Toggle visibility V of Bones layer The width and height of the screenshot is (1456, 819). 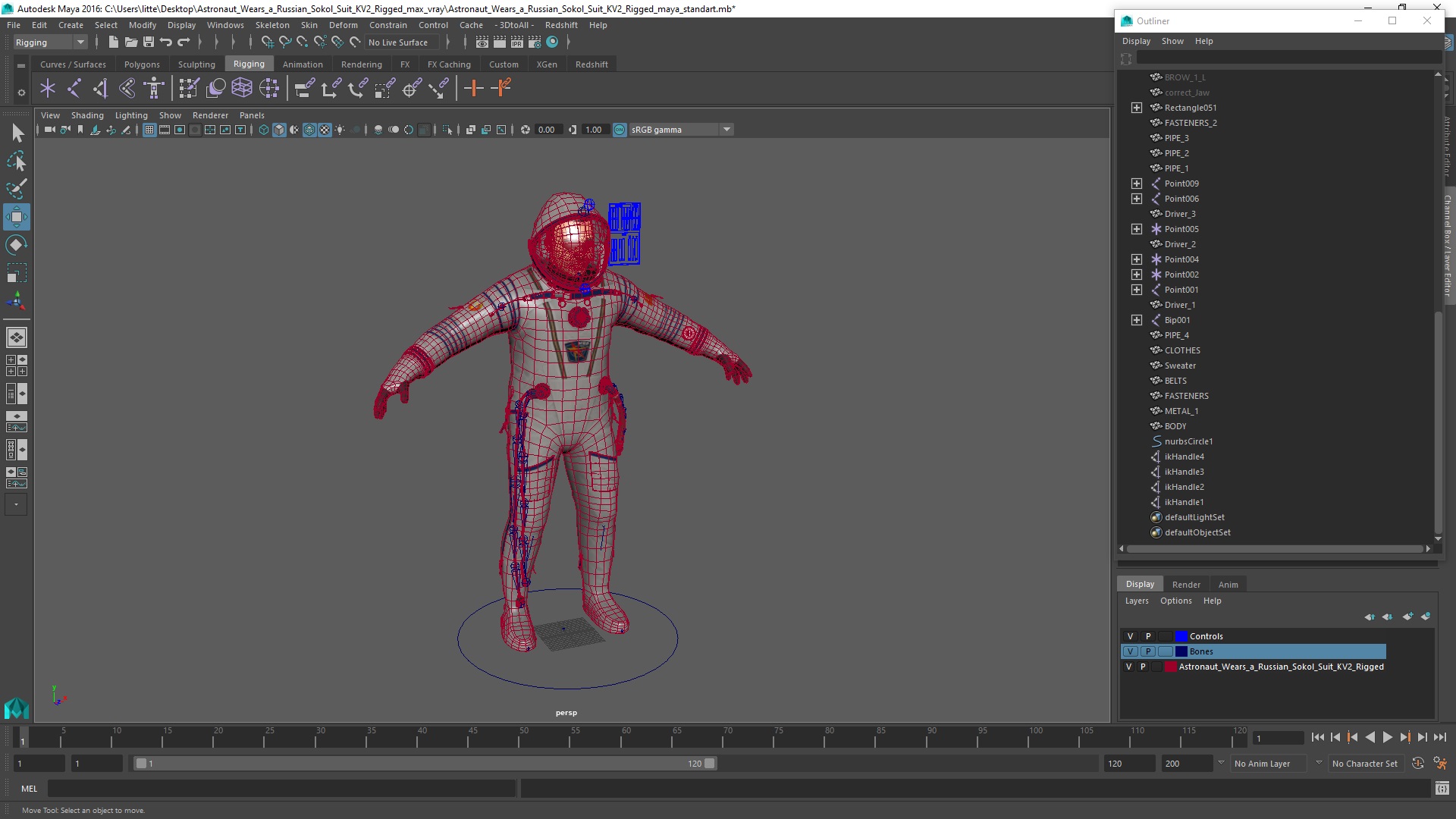(1130, 651)
